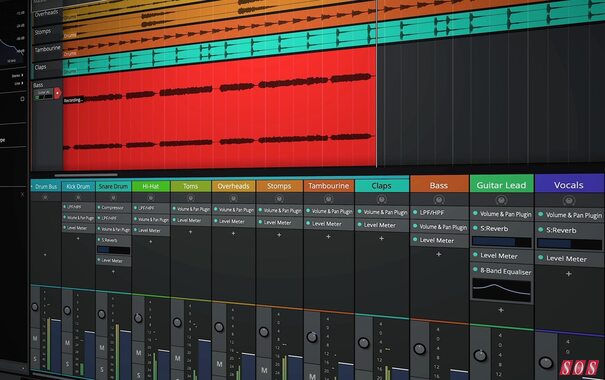The height and width of the screenshot is (380, 605).
Task: Click the round icon under Bass mixer header
Action: pos(438,200)
